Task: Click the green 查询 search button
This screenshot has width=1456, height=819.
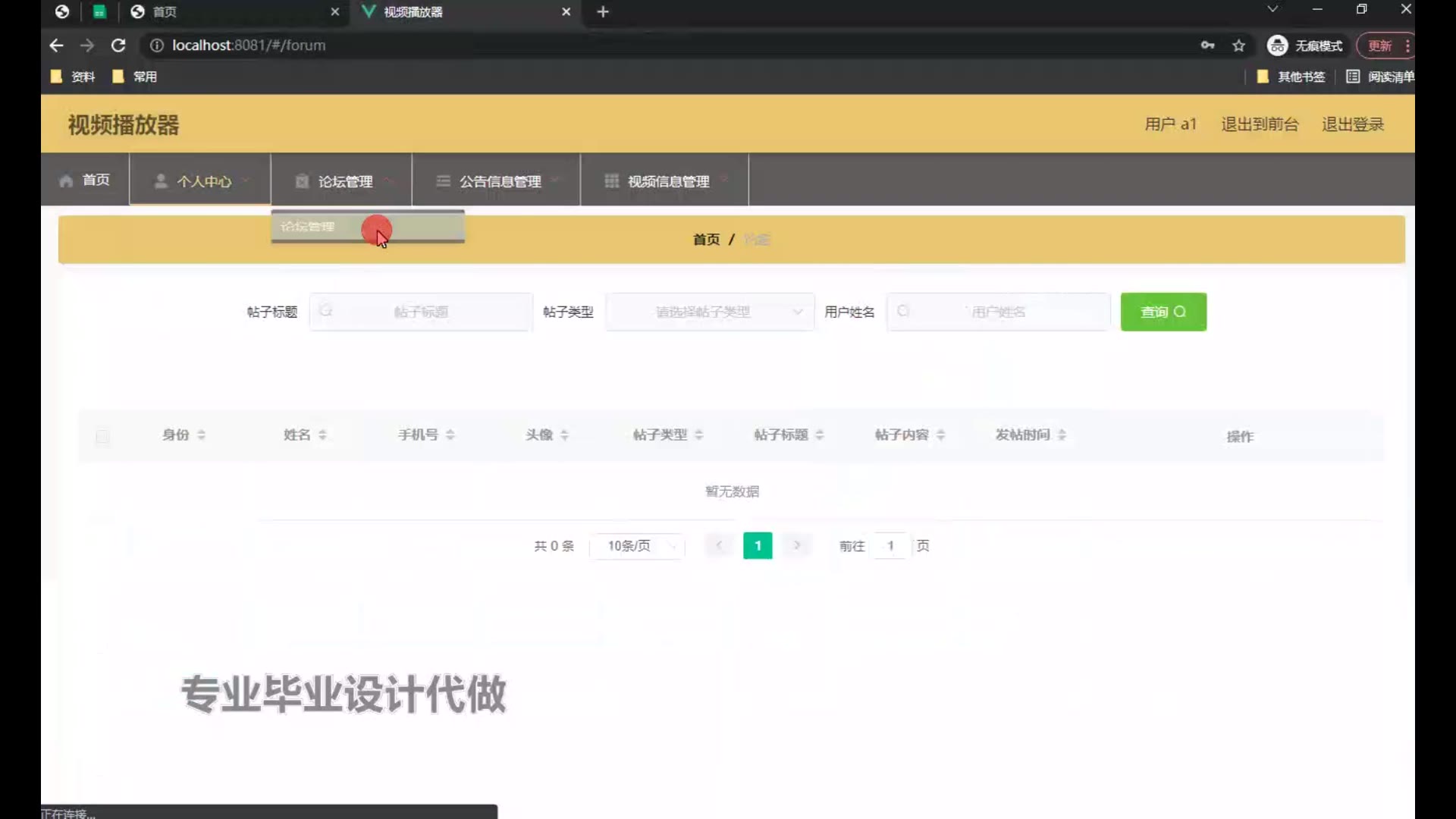Action: 1163,312
